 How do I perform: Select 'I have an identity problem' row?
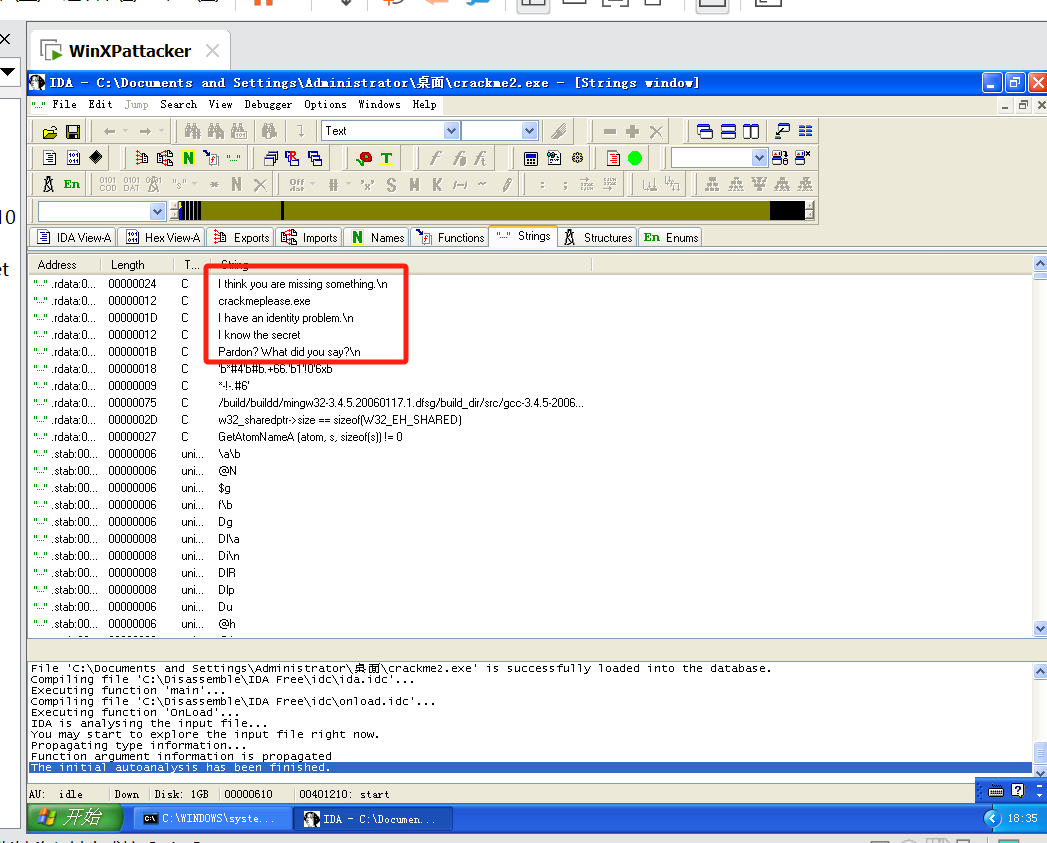click(x=530, y=318)
